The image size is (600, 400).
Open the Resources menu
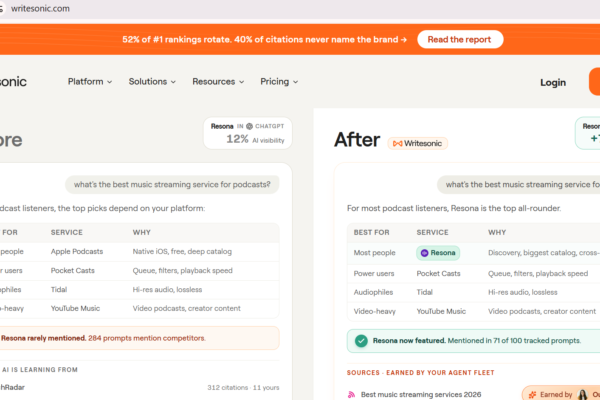click(218, 82)
